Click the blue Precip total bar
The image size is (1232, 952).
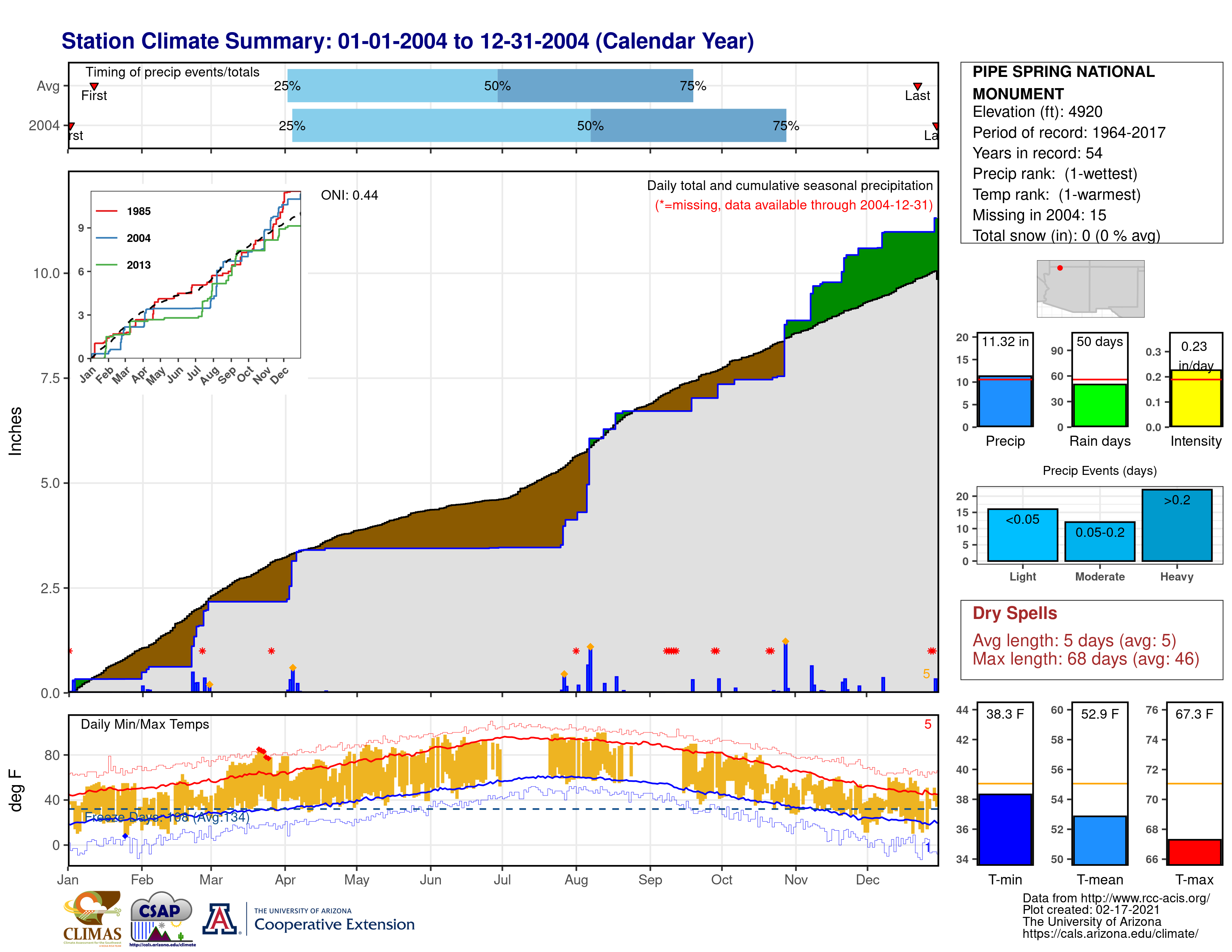[1005, 401]
